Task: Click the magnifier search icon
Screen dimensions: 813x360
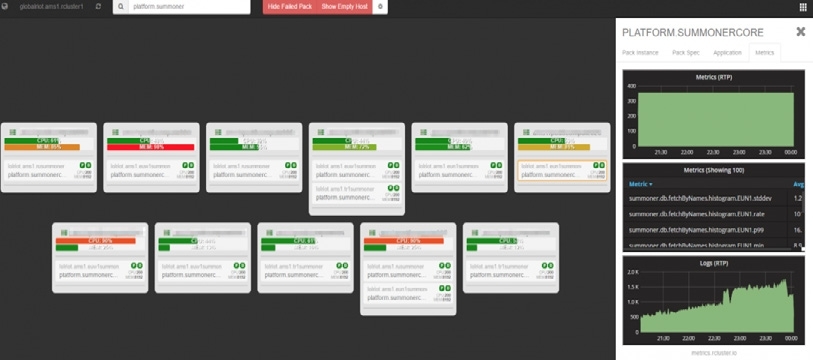Action: point(120,7)
